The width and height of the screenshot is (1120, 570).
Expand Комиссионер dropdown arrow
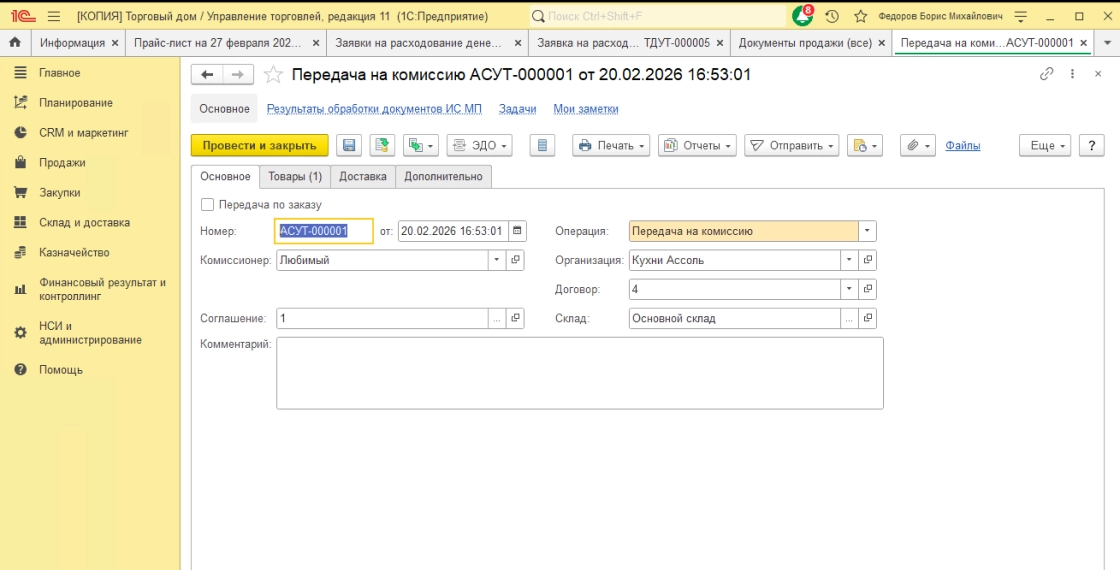point(497,260)
